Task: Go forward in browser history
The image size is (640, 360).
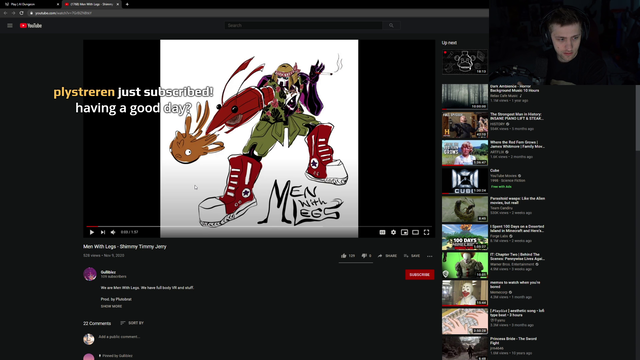Action: coord(13,13)
